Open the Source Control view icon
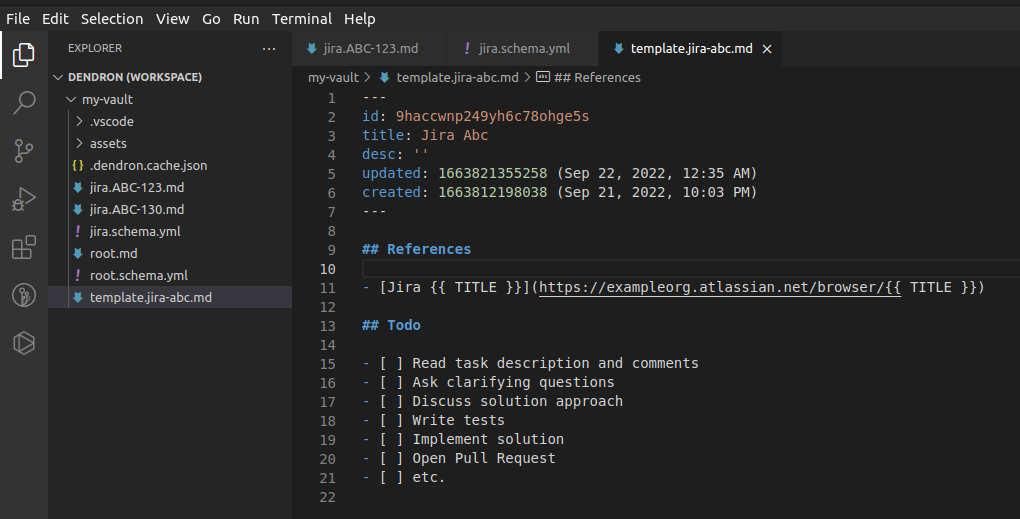Image resolution: width=1020 pixels, height=519 pixels. point(23,151)
